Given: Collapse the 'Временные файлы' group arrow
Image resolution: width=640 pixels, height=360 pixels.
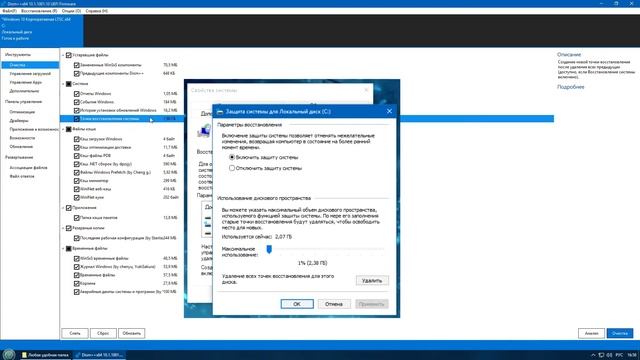Looking at the screenshot, I should (63, 248).
